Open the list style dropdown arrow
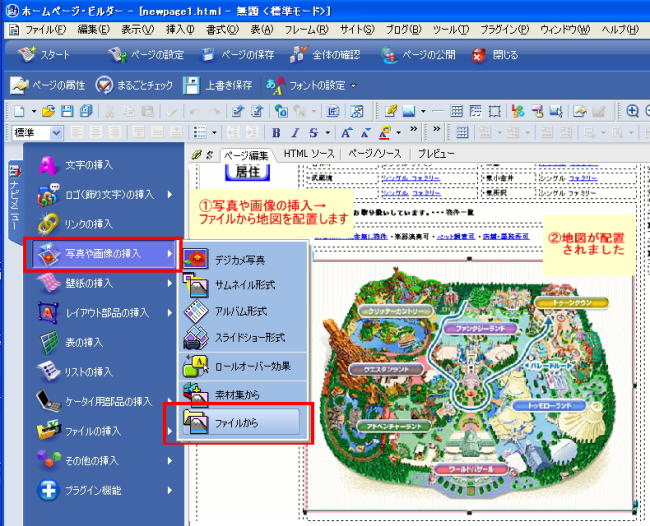 pos(214,133)
